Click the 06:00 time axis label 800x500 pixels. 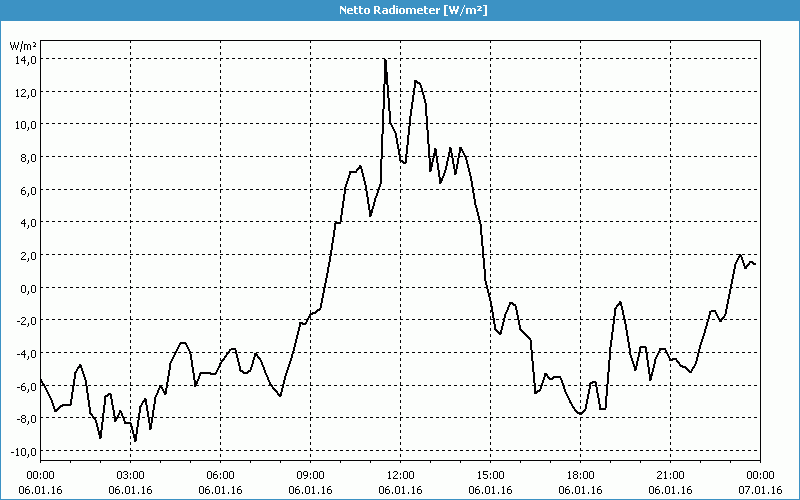[220, 476]
